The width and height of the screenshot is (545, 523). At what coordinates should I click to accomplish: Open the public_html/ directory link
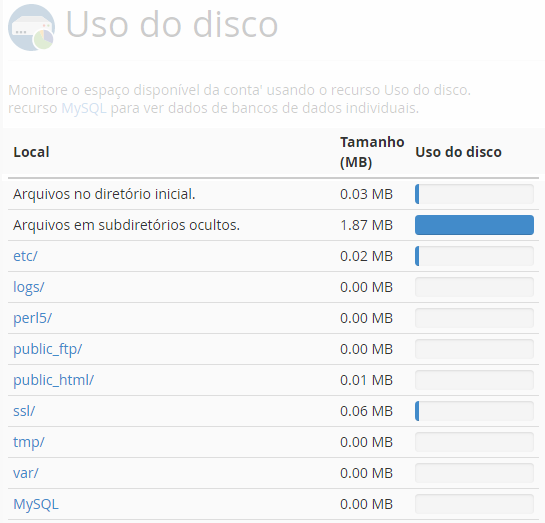click(x=54, y=380)
